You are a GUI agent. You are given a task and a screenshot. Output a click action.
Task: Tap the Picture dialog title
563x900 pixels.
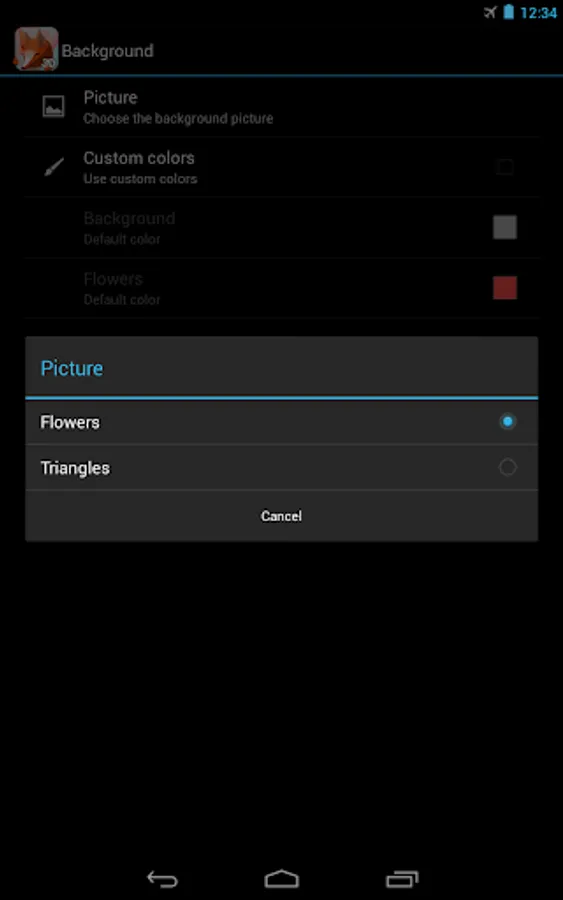tap(72, 368)
